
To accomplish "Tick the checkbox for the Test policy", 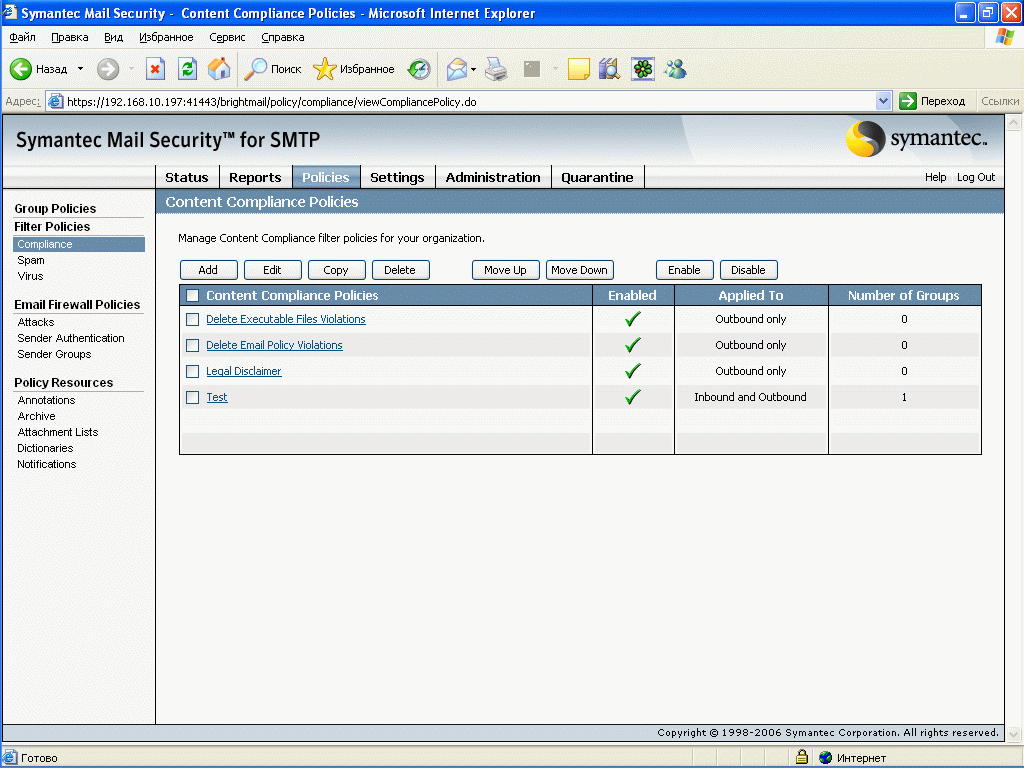I will click(x=193, y=398).
